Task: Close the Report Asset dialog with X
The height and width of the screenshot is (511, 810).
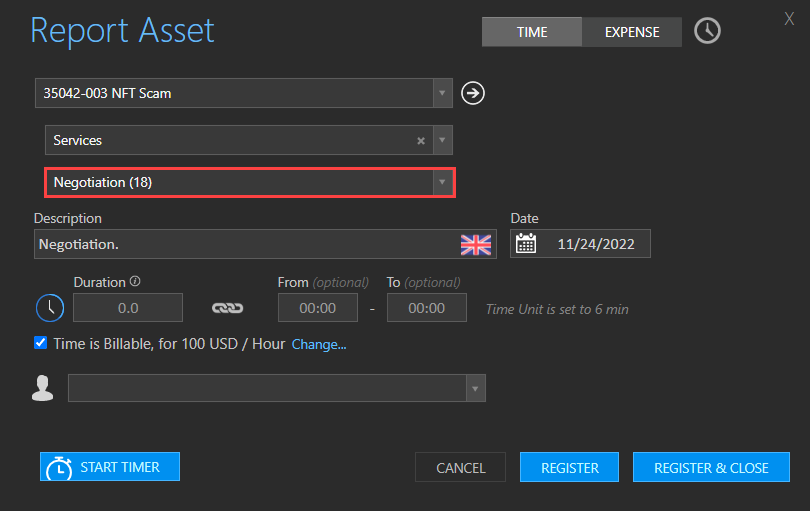Action: click(x=789, y=19)
